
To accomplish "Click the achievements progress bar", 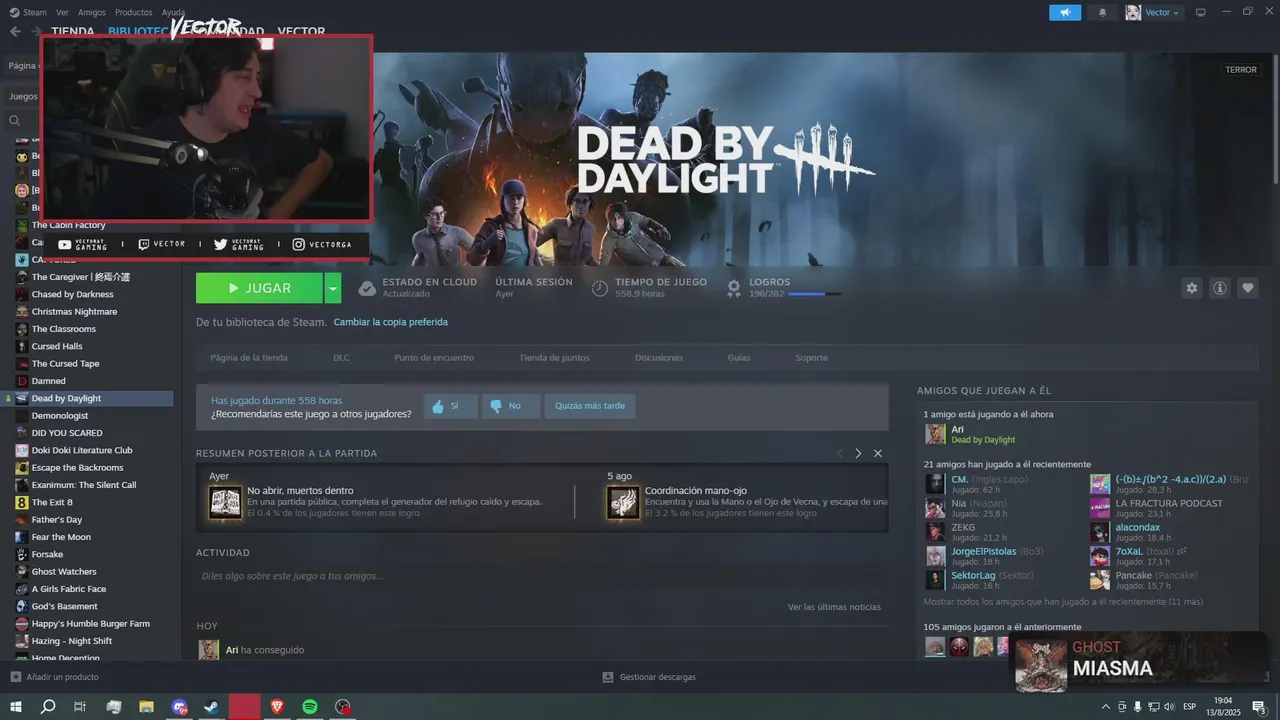I will pyautogui.click(x=814, y=294).
